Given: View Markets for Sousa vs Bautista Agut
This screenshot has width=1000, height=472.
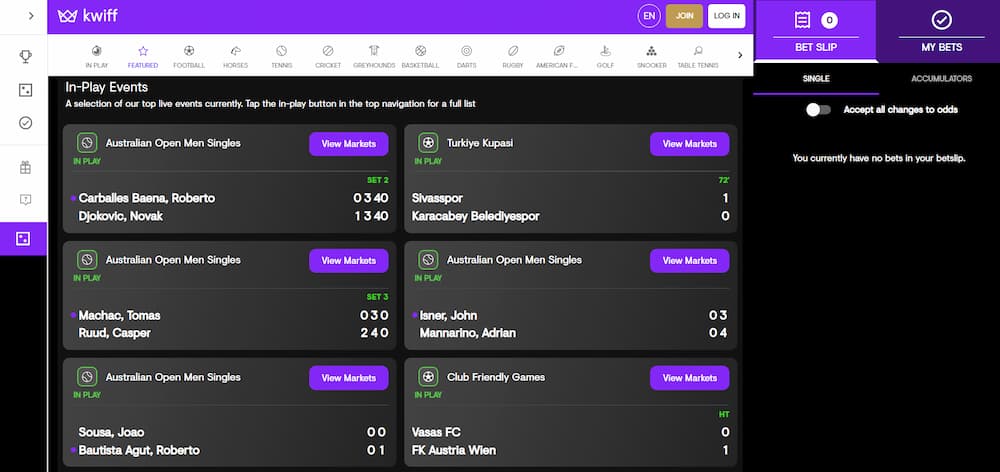Looking at the screenshot, I should 349,378.
